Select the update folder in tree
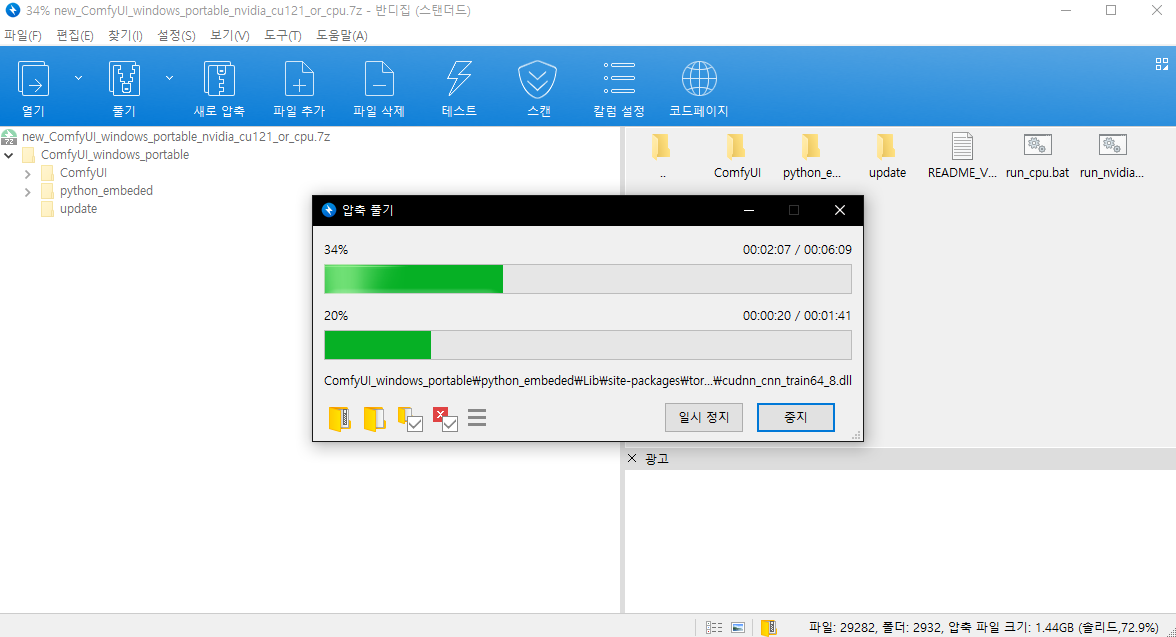 click(78, 209)
